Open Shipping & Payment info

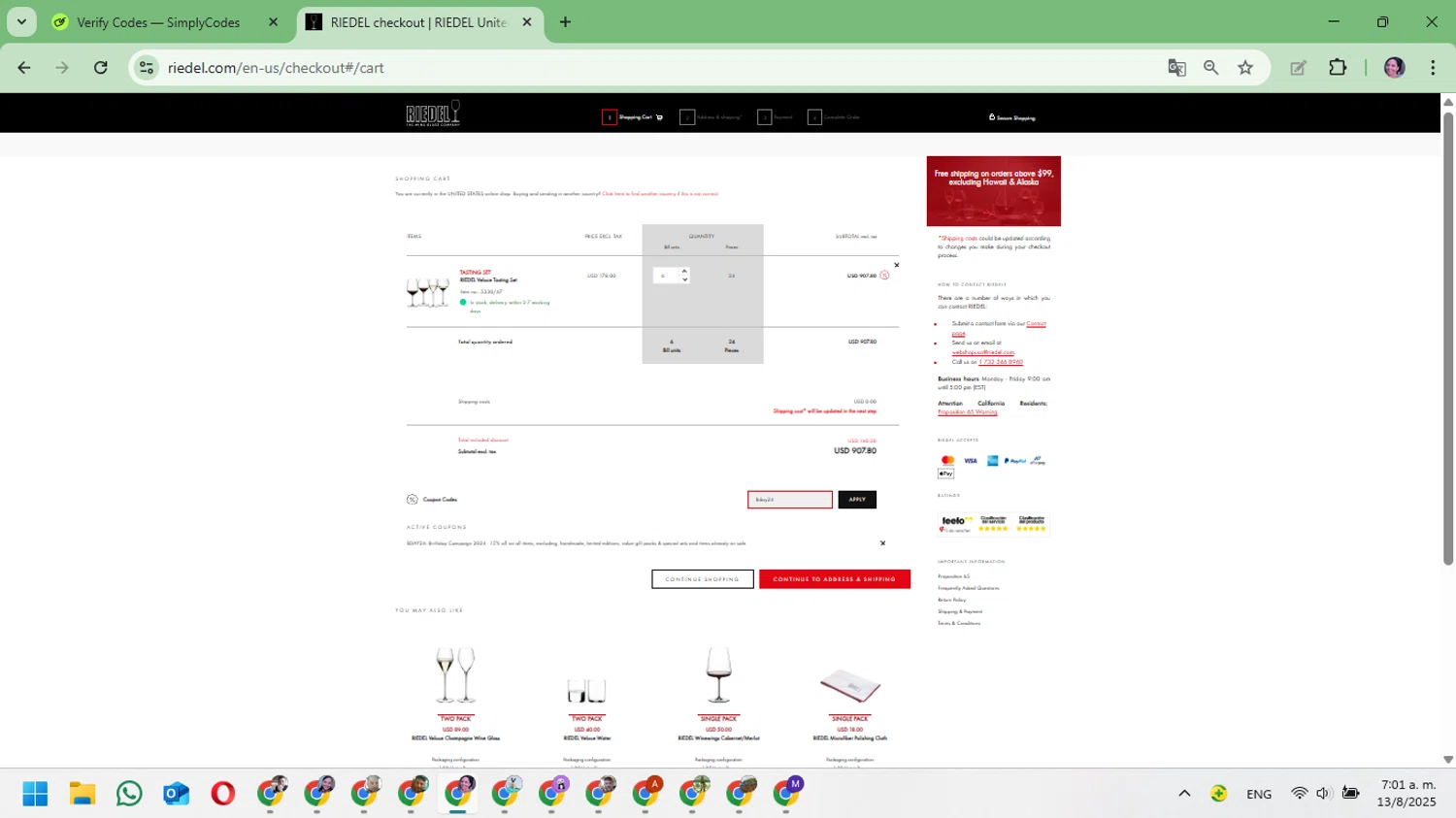(960, 611)
